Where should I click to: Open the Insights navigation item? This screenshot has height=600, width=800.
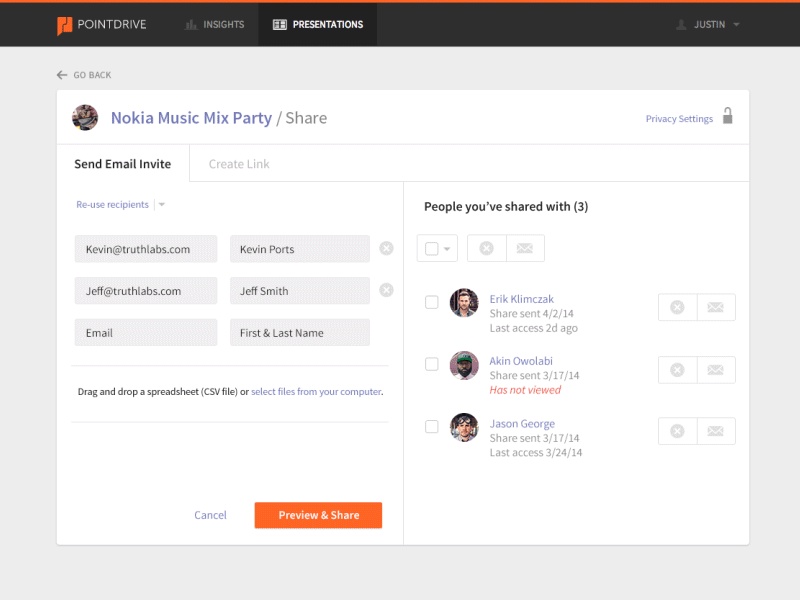coord(215,24)
